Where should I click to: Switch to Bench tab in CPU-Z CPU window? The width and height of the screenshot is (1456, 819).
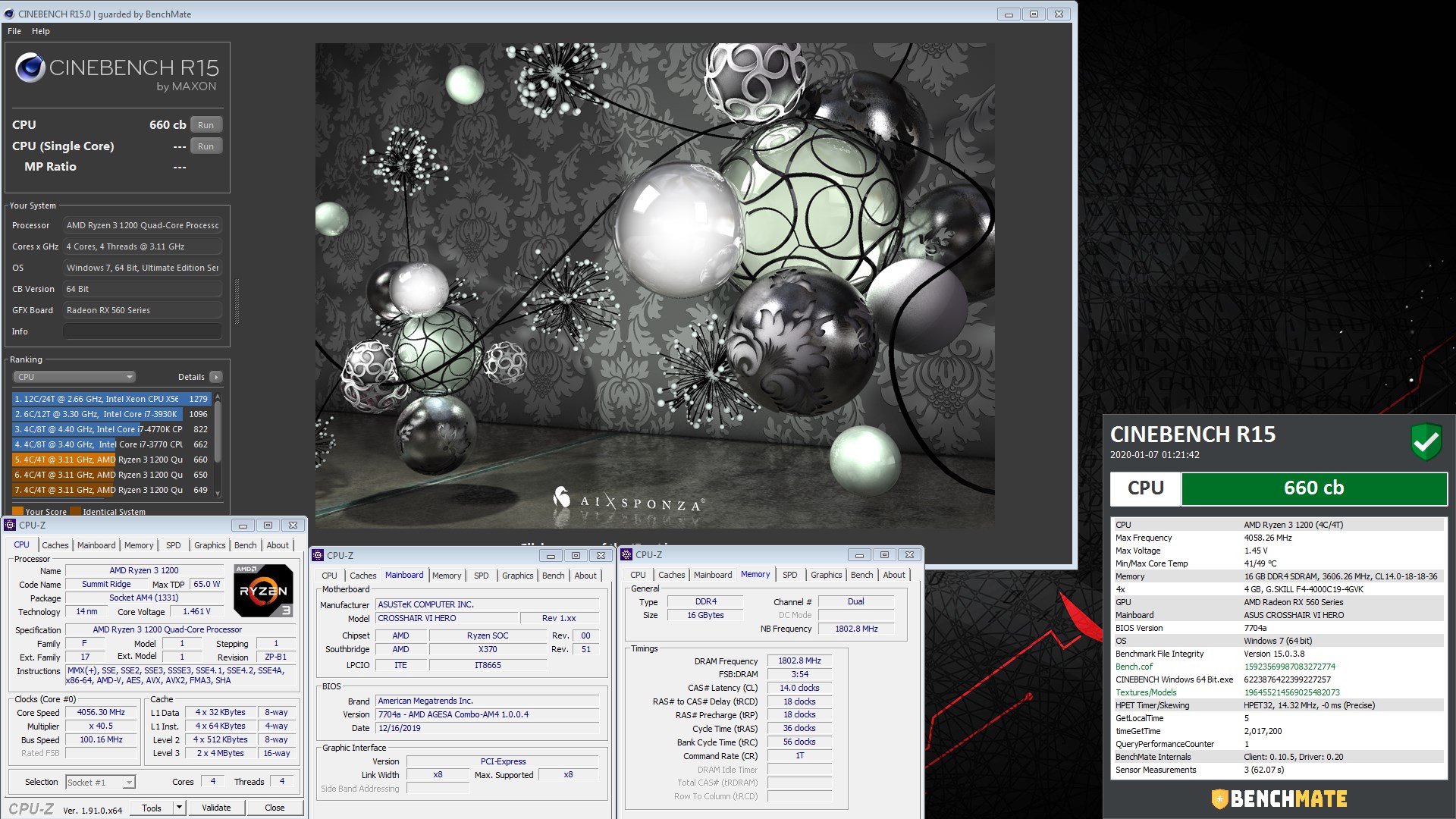(245, 545)
